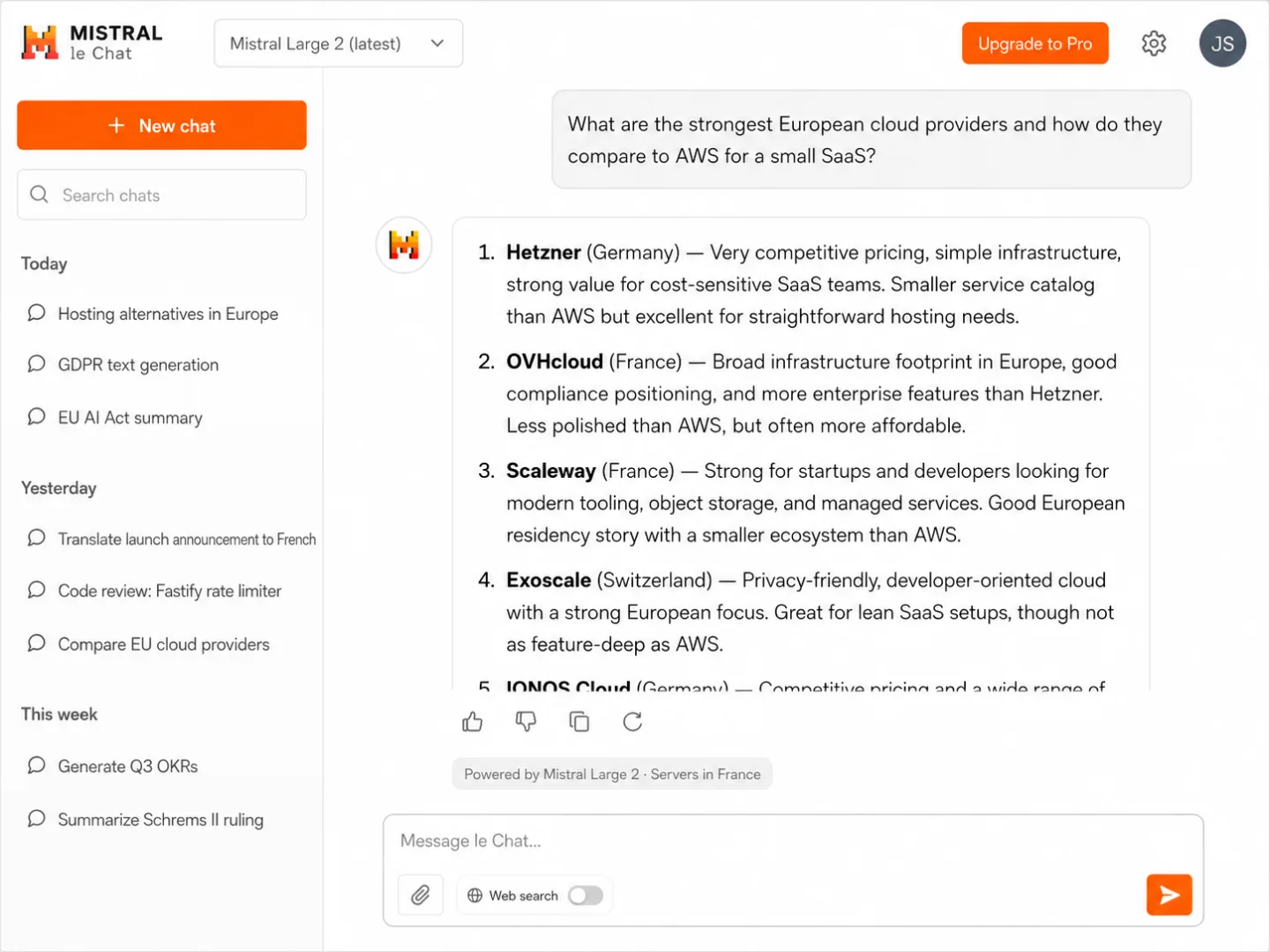Viewport: 1270px width, 952px height.
Task: Click the user question message bubble
Action: pyautogui.click(x=871, y=139)
